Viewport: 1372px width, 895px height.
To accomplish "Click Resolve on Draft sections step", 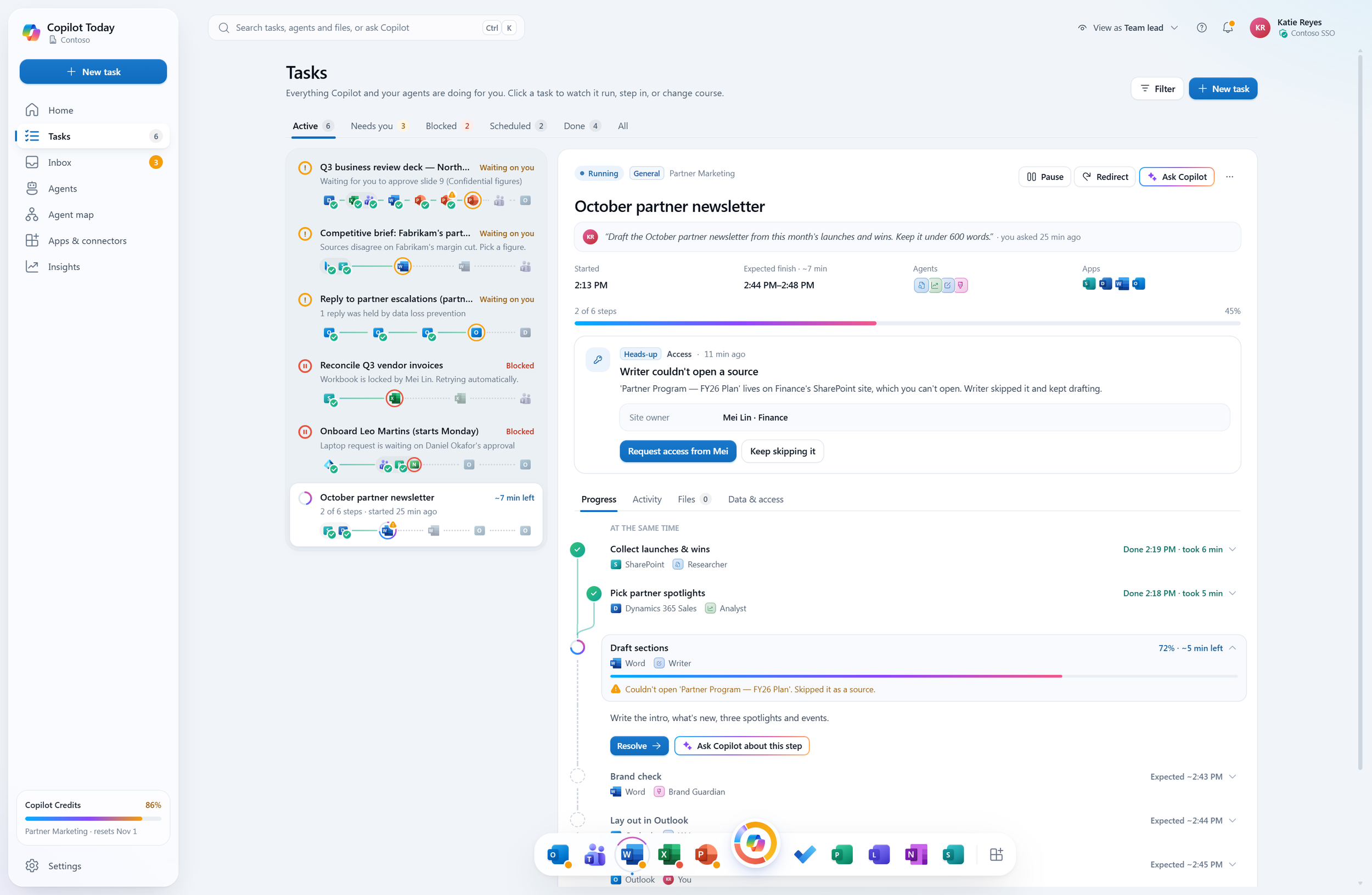I will click(x=639, y=746).
